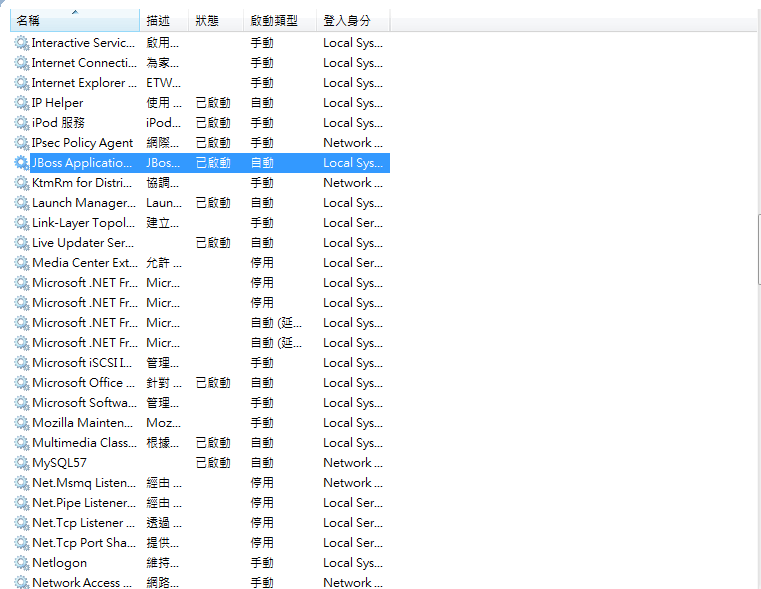This screenshot has height=589, width=761.
Task: Click the gear icon beside Net.Msmq Listen...
Action: [x=21, y=483]
